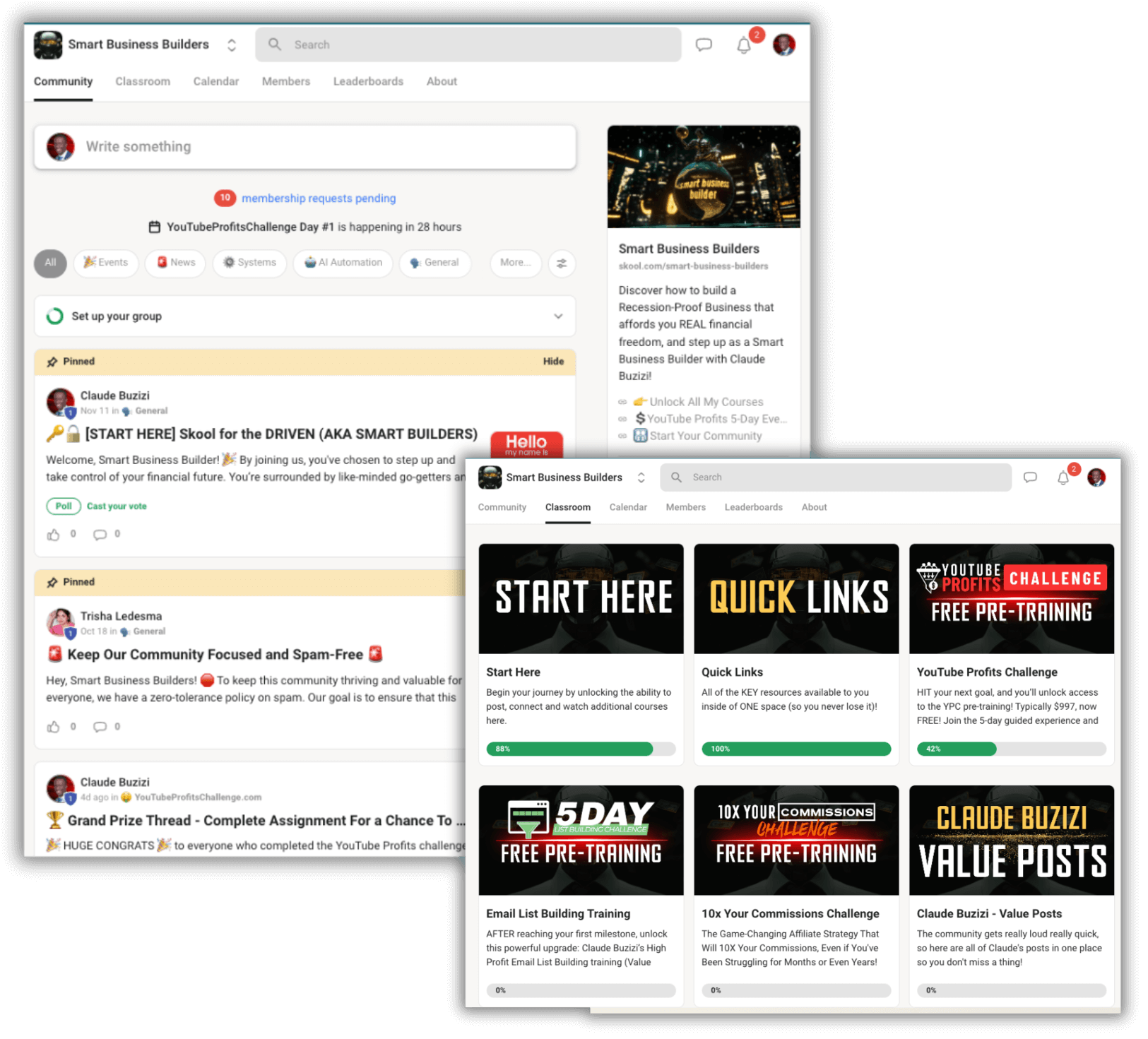Filter posts by News category
Image resolution: width=1148 pixels, height=1039 pixels.
(175, 263)
